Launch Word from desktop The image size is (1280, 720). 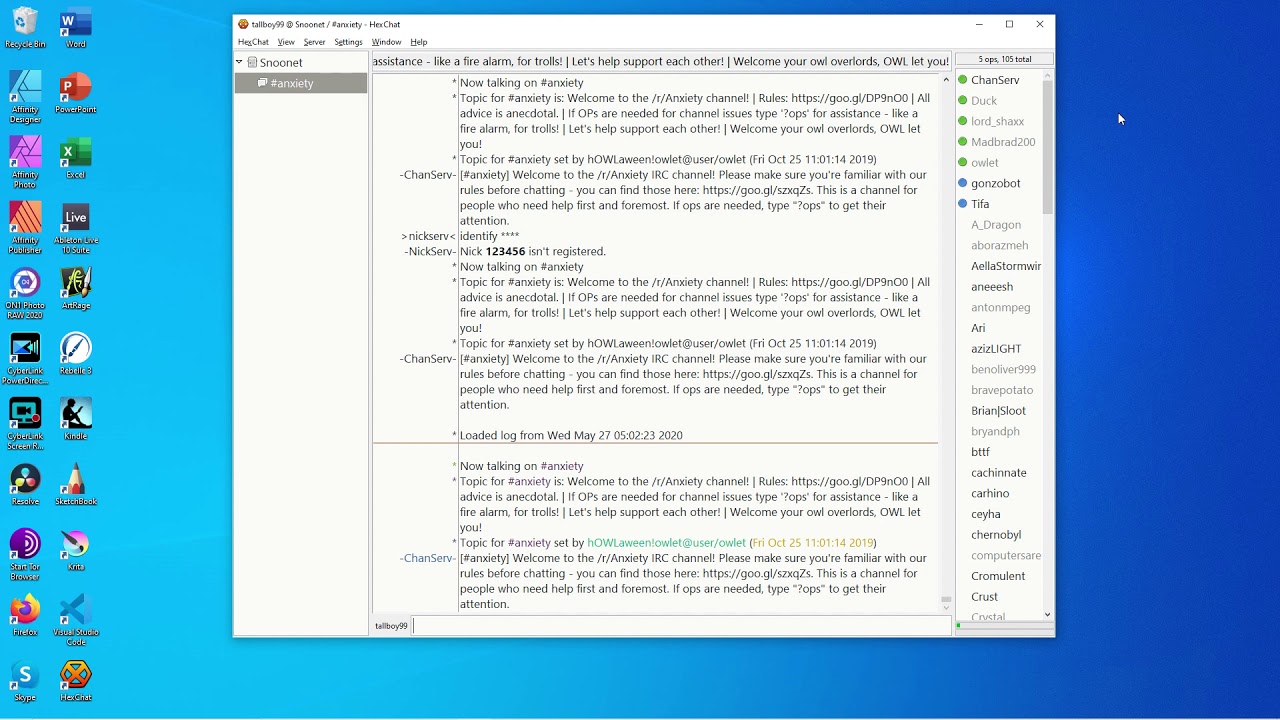click(x=75, y=28)
